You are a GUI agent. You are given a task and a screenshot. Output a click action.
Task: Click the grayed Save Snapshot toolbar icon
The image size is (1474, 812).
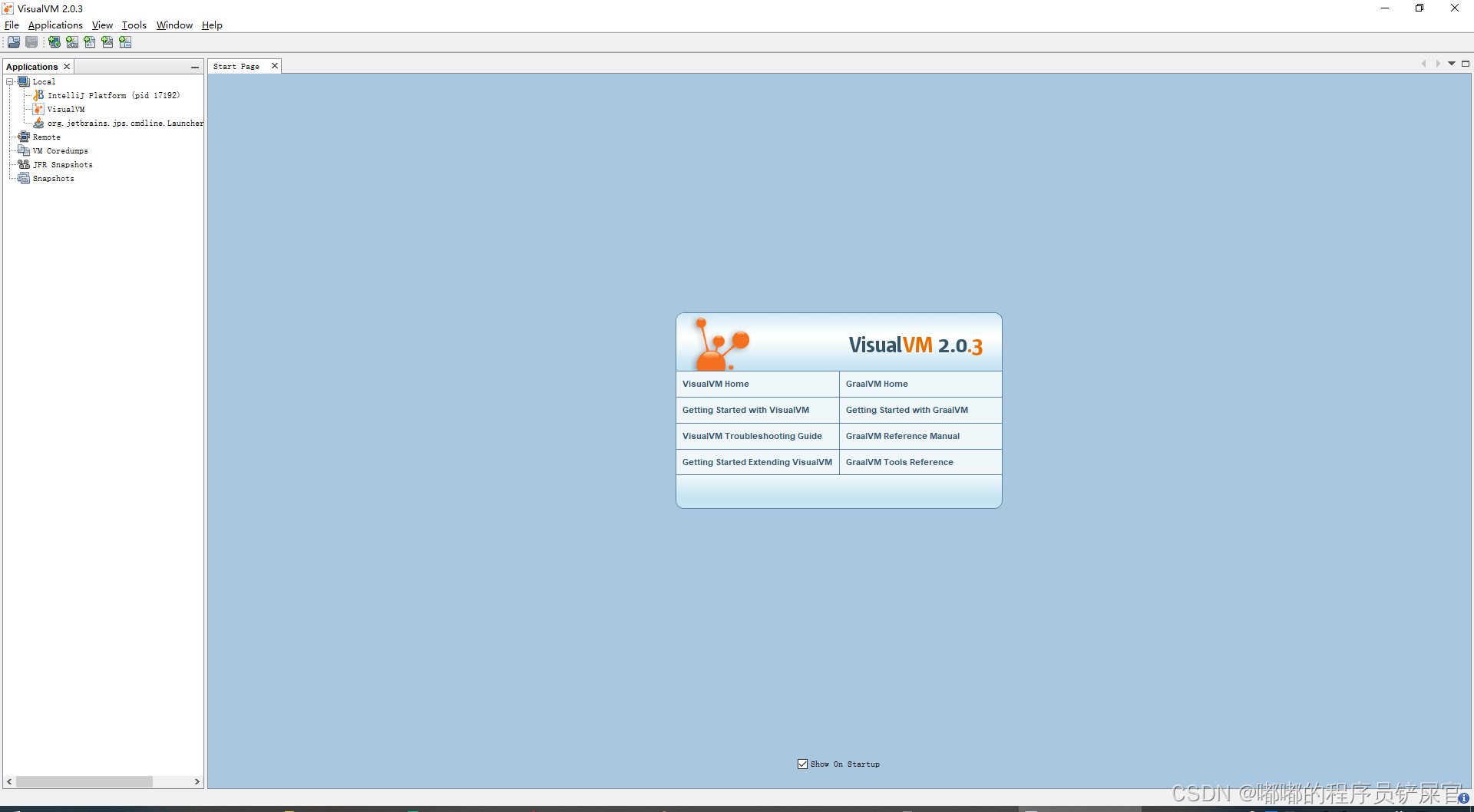(31, 42)
